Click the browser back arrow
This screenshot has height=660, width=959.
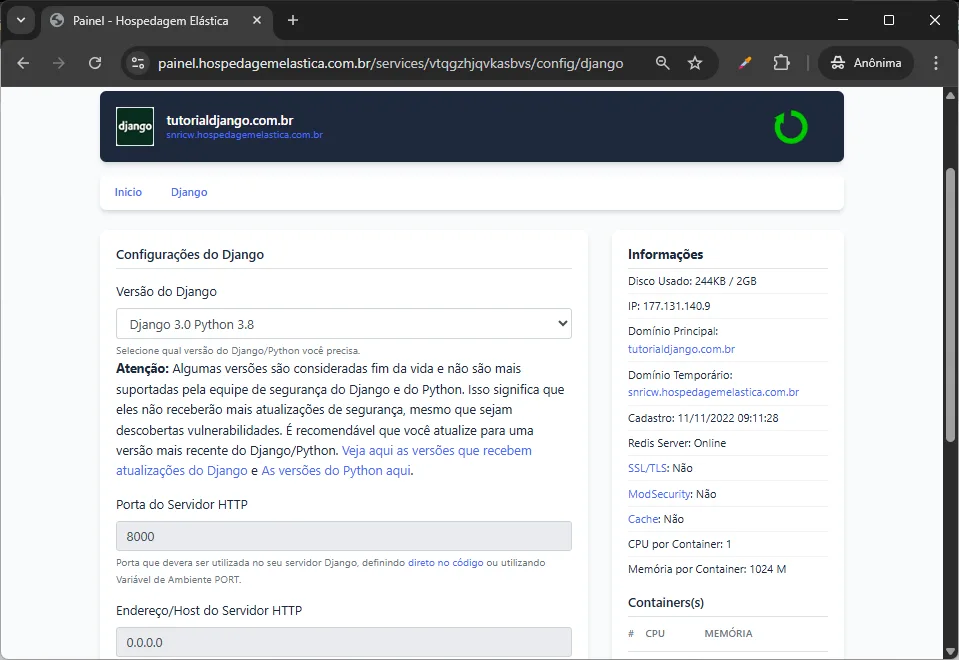[23, 63]
